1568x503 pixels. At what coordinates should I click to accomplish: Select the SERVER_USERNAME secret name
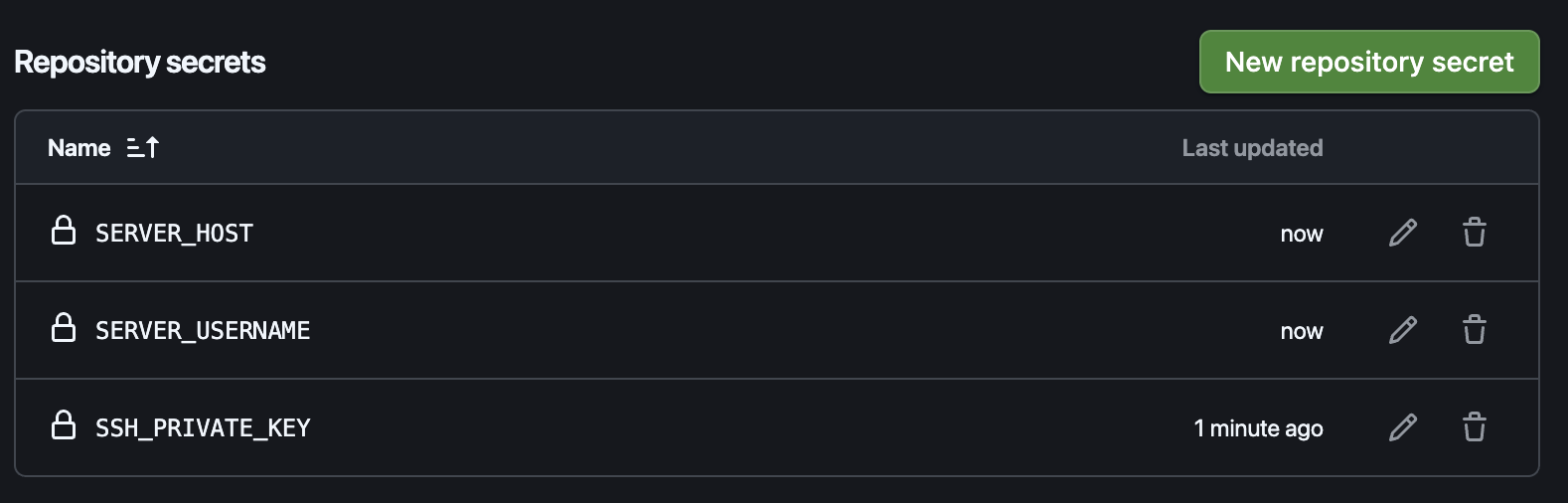coord(203,331)
